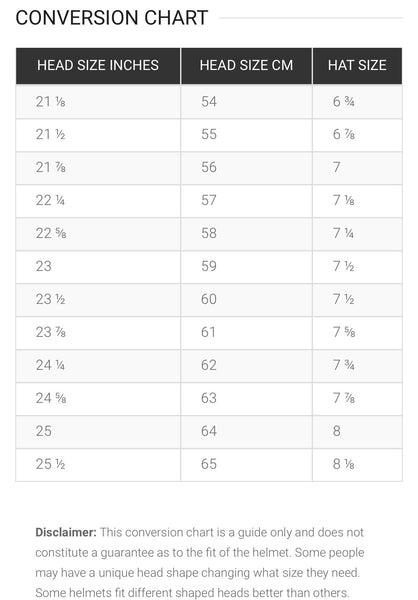Select the 63 cm cell
This screenshot has height=600, width=418.
click(247, 398)
